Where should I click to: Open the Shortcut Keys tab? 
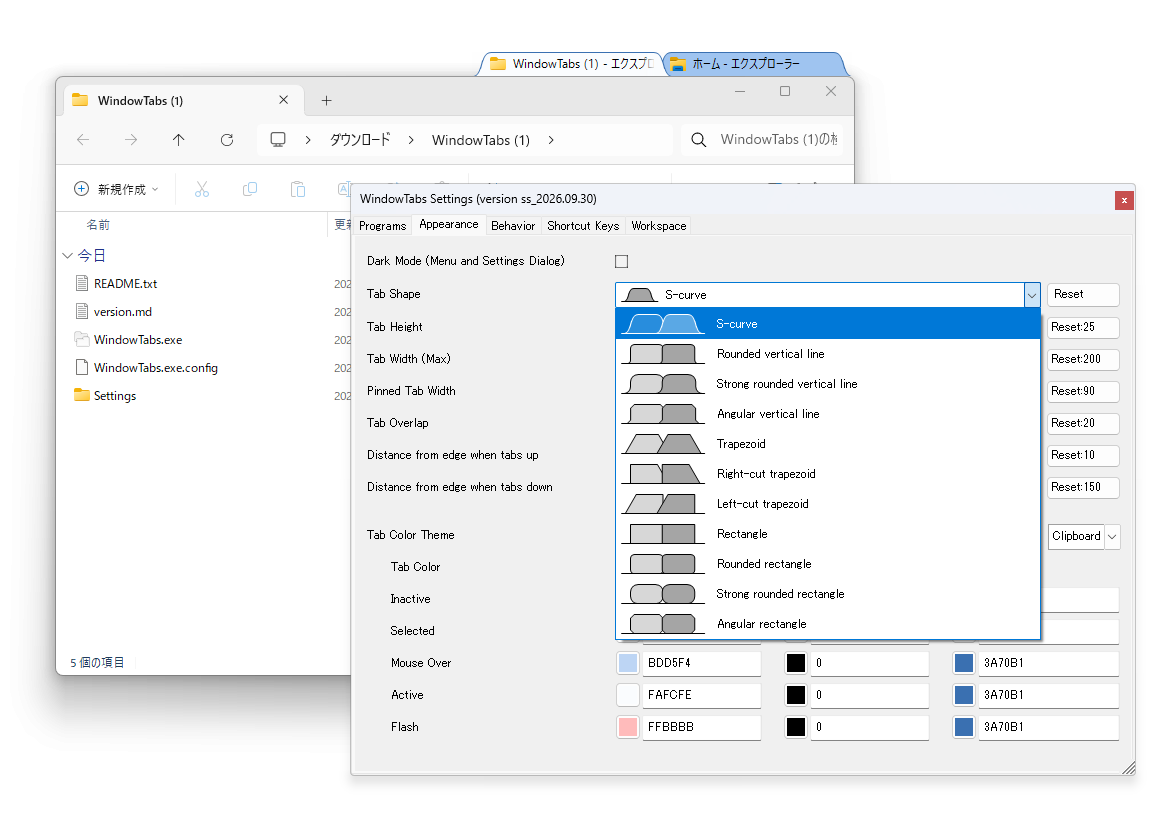[x=583, y=225]
